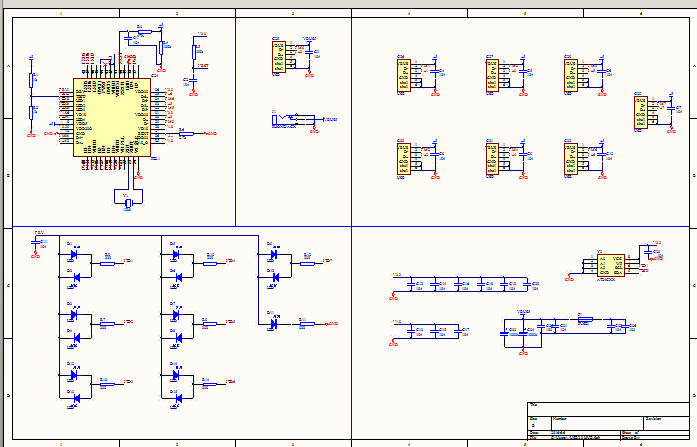Select the resistor after the first LED pair, left column
Viewport: 697px width, 447px height.
[x=108, y=264]
